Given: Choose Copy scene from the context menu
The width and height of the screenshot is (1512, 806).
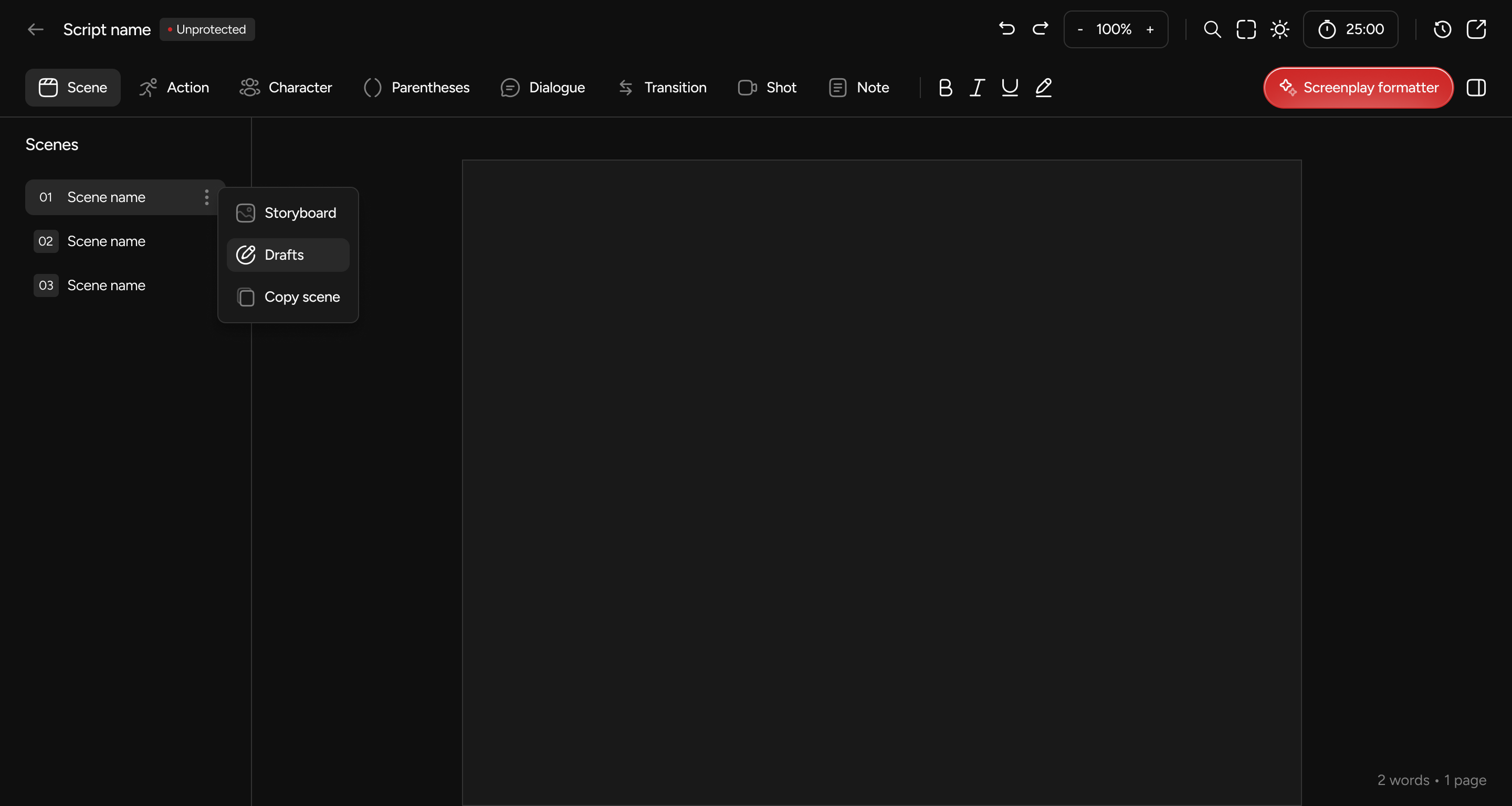Looking at the screenshot, I should click(x=288, y=297).
